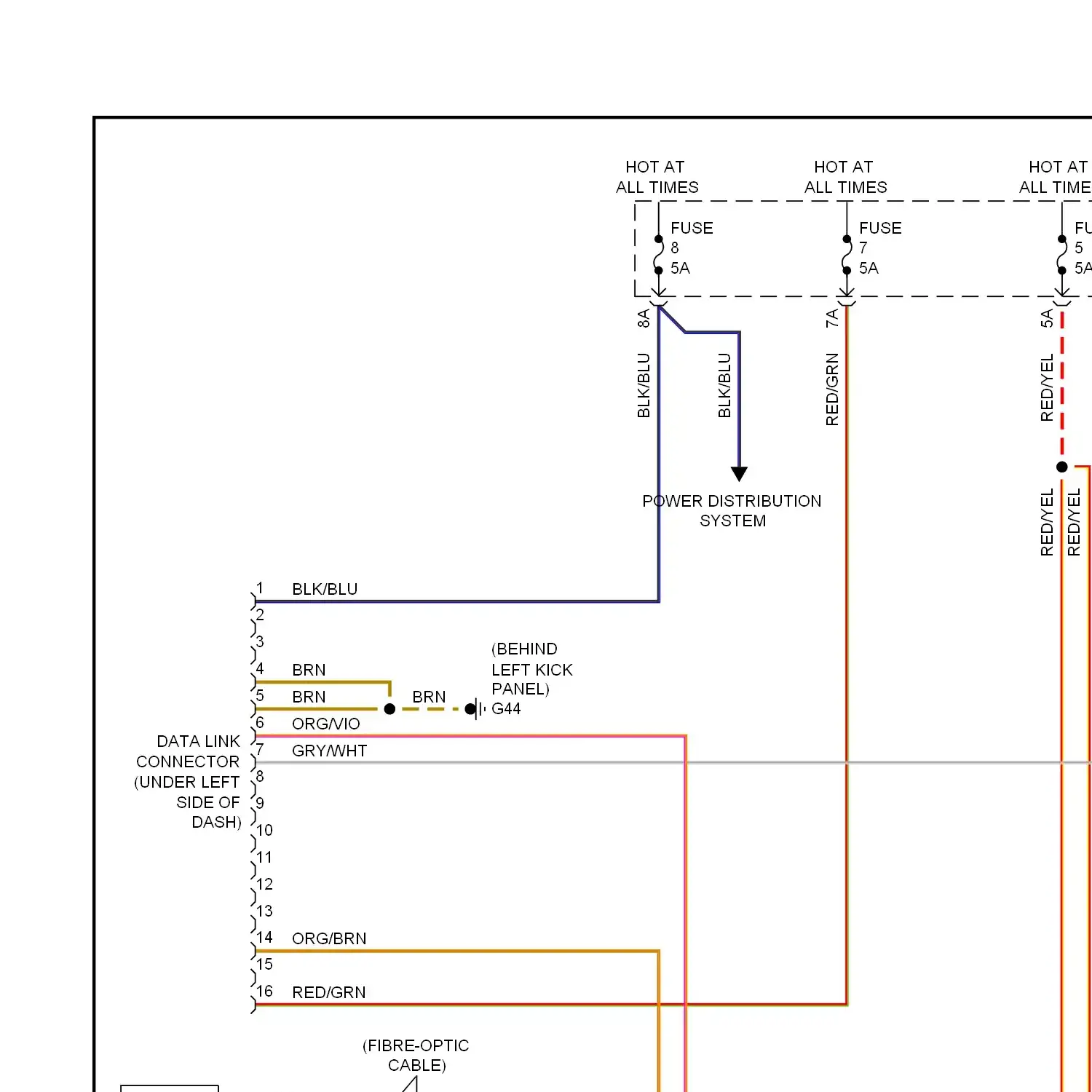Viewport: 1092px width, 1092px height.
Task: Click the GRY/WHT label at pin 7
Action: click(x=329, y=751)
